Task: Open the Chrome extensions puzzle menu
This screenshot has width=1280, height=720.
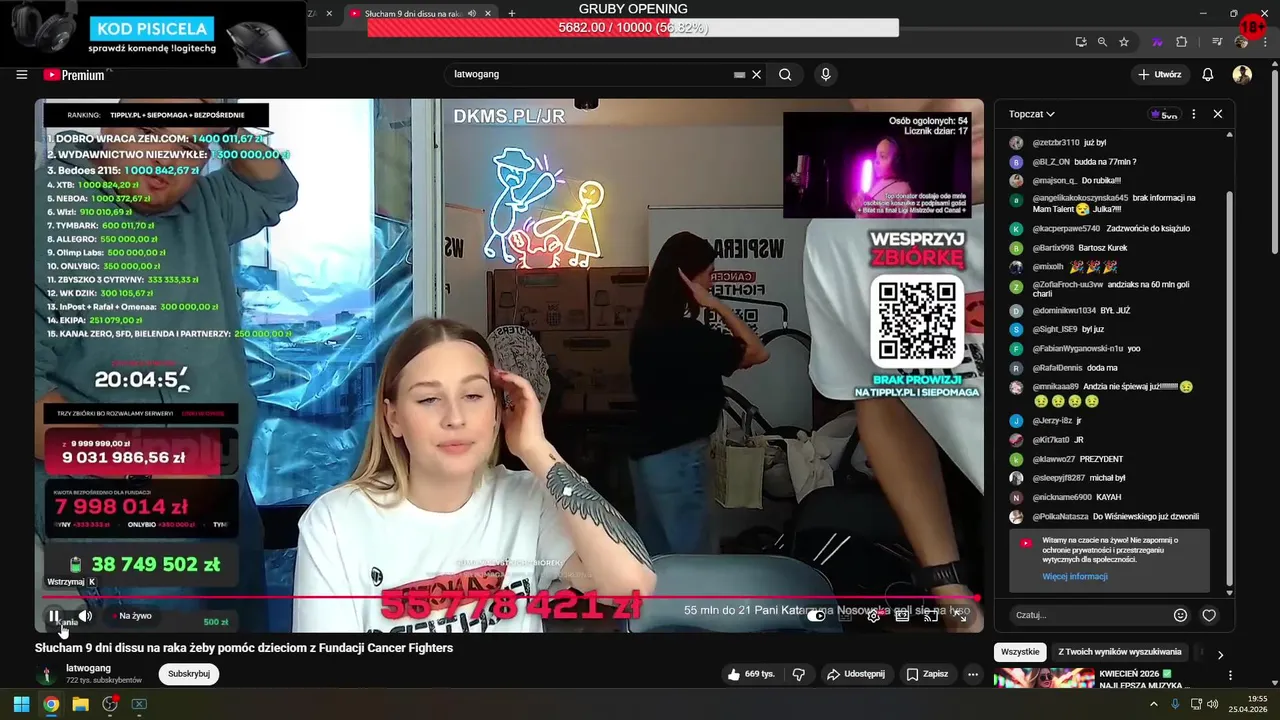Action: coord(1181,42)
